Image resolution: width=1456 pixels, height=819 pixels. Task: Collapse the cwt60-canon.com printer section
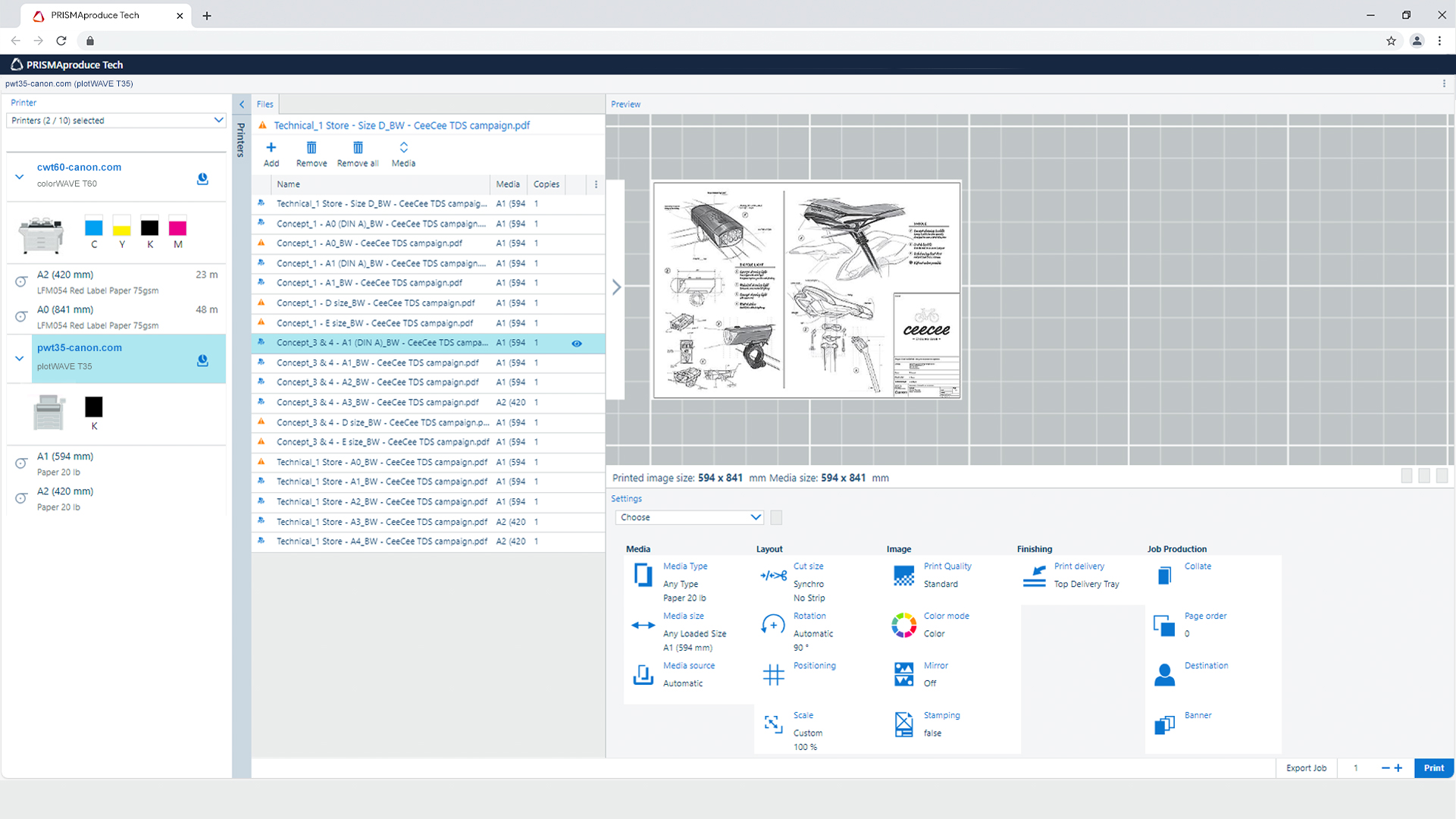point(20,177)
